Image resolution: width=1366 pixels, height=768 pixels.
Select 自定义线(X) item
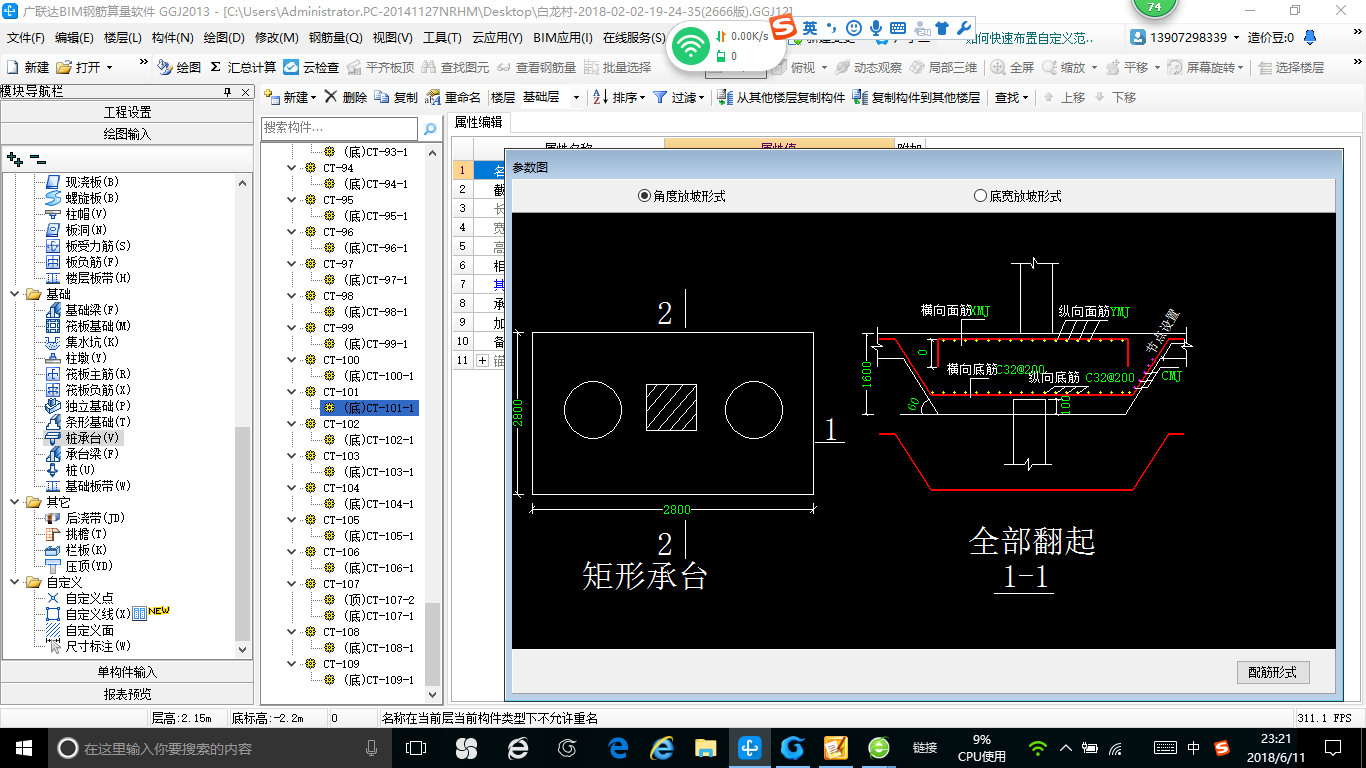(x=98, y=614)
